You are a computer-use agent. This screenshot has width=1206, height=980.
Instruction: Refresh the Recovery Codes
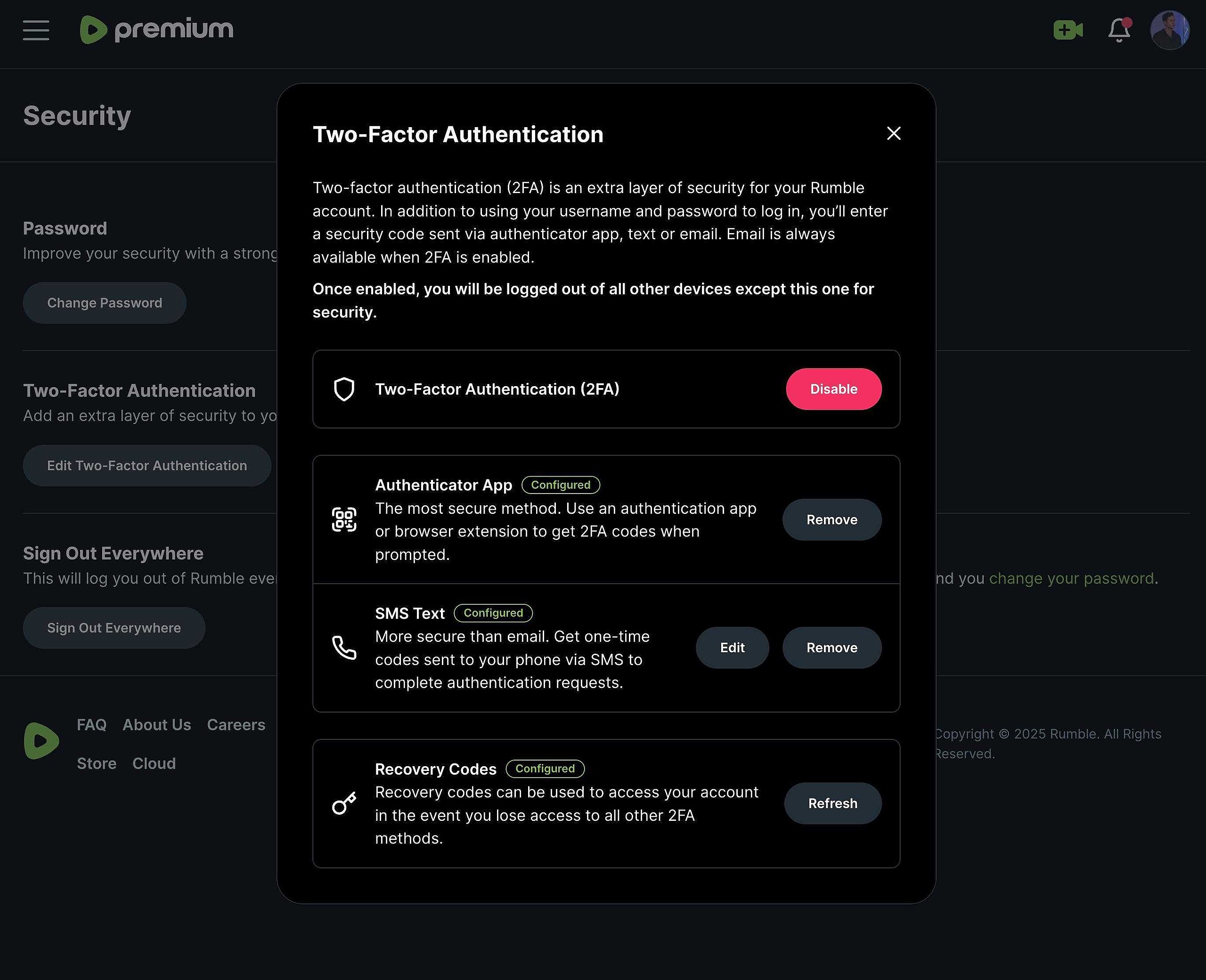pyautogui.click(x=832, y=804)
